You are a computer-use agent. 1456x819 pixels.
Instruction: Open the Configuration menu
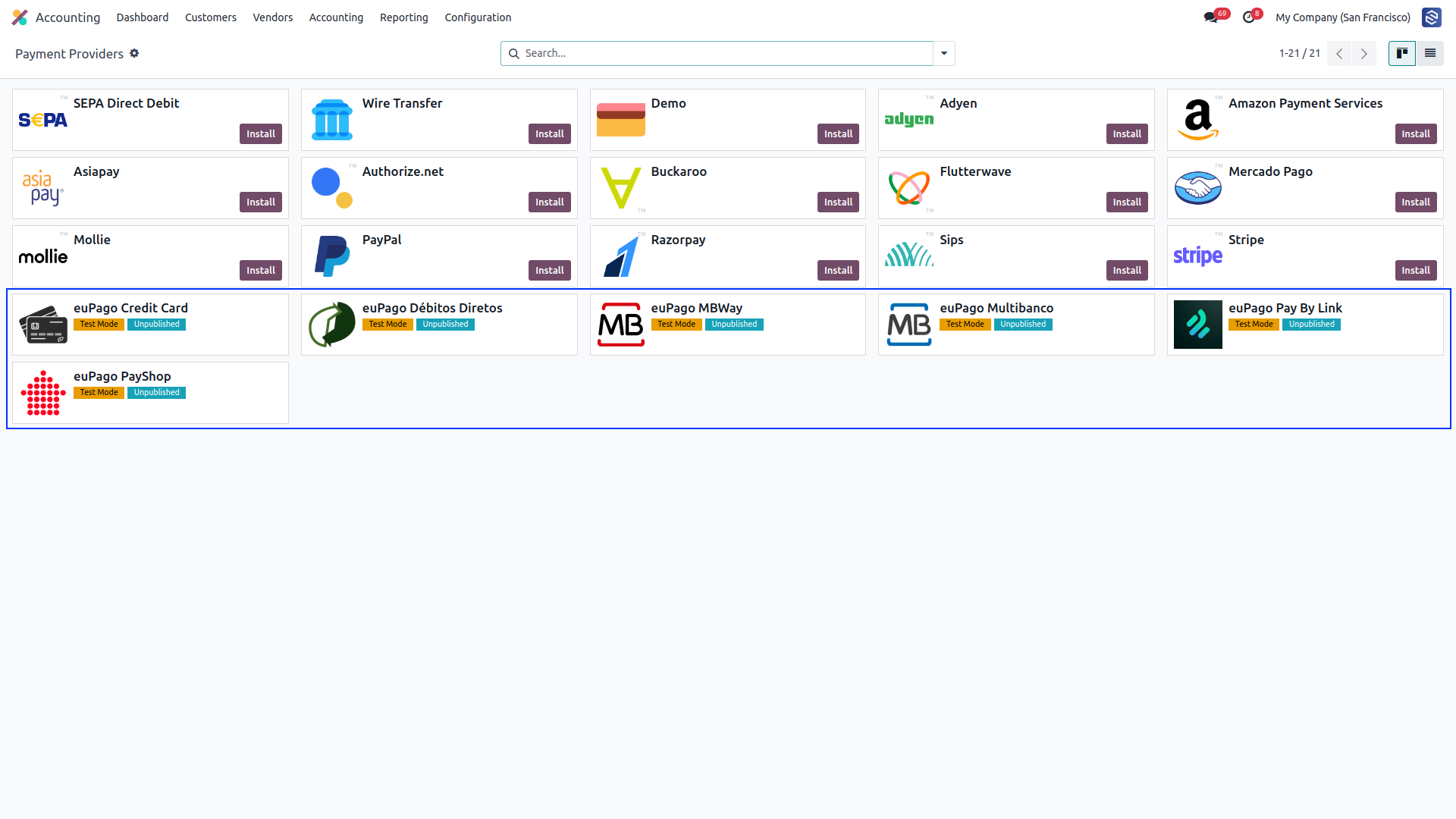tap(478, 17)
